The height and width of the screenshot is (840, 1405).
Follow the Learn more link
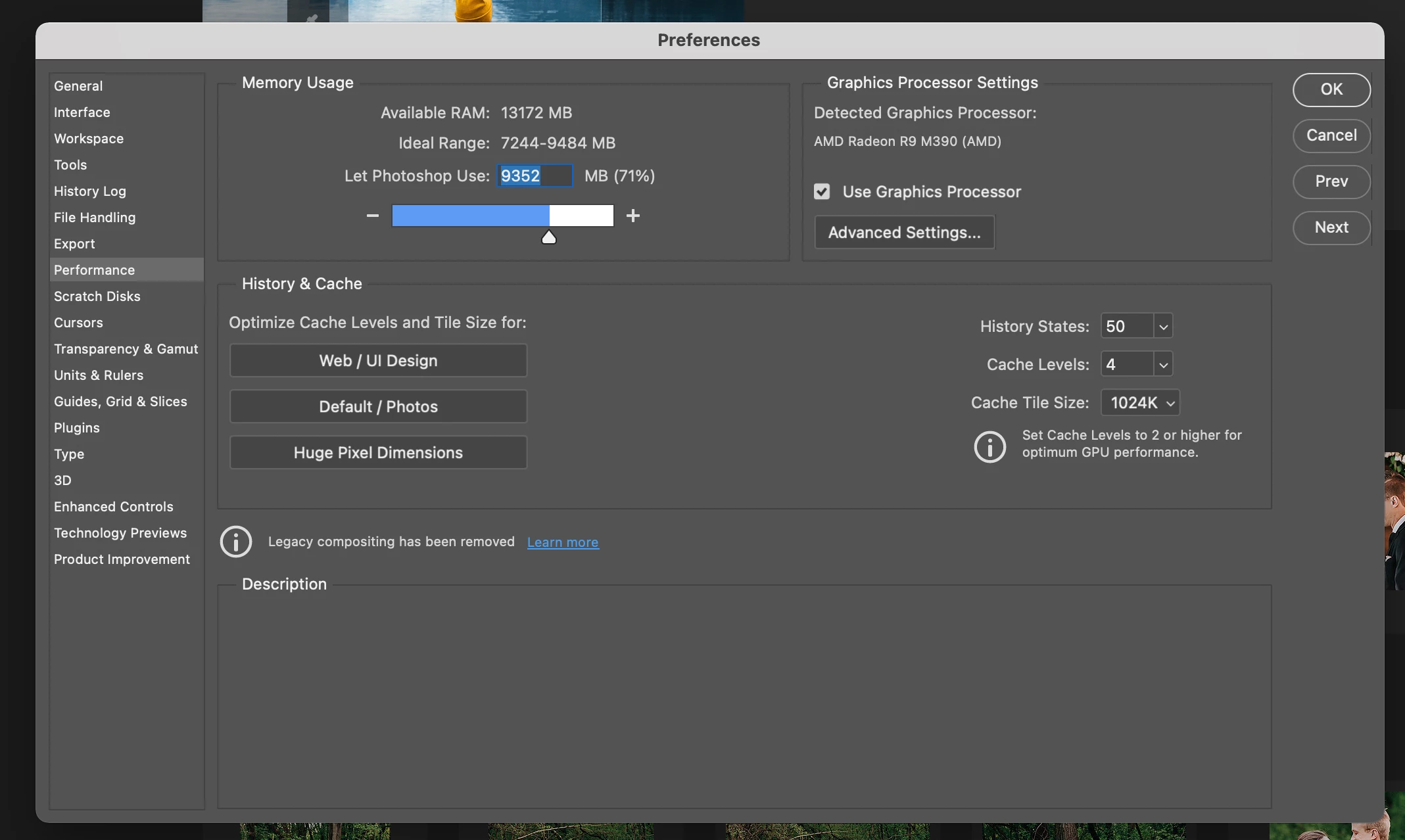point(563,542)
